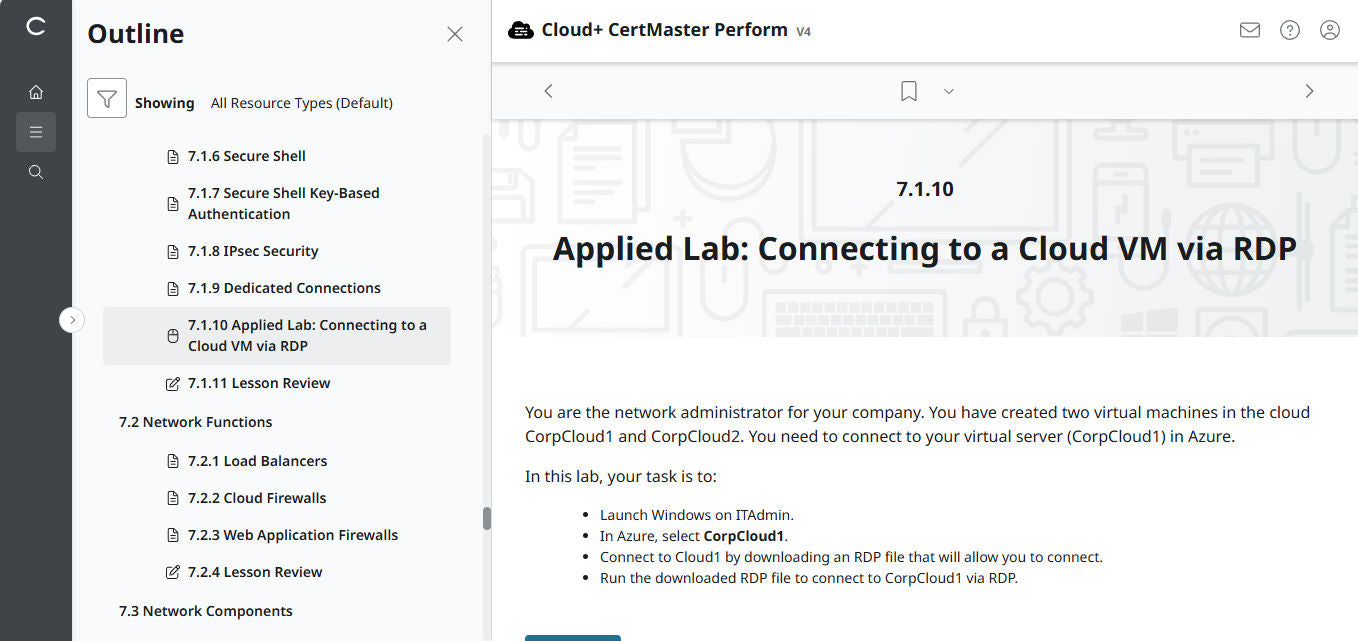Open the filter funnel button
The height and width of the screenshot is (641, 1358).
pos(107,98)
